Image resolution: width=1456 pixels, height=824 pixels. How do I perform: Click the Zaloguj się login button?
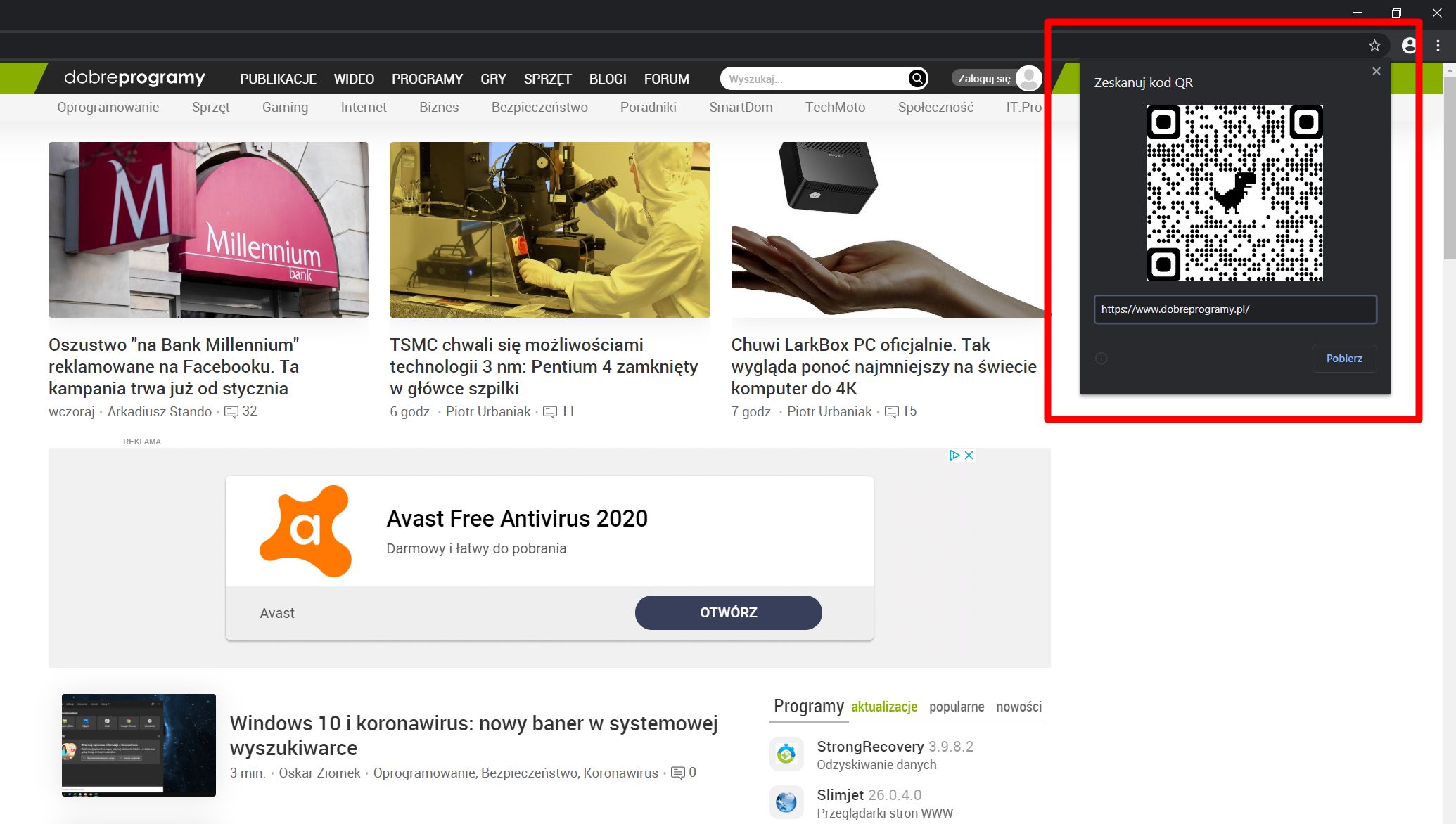click(984, 79)
